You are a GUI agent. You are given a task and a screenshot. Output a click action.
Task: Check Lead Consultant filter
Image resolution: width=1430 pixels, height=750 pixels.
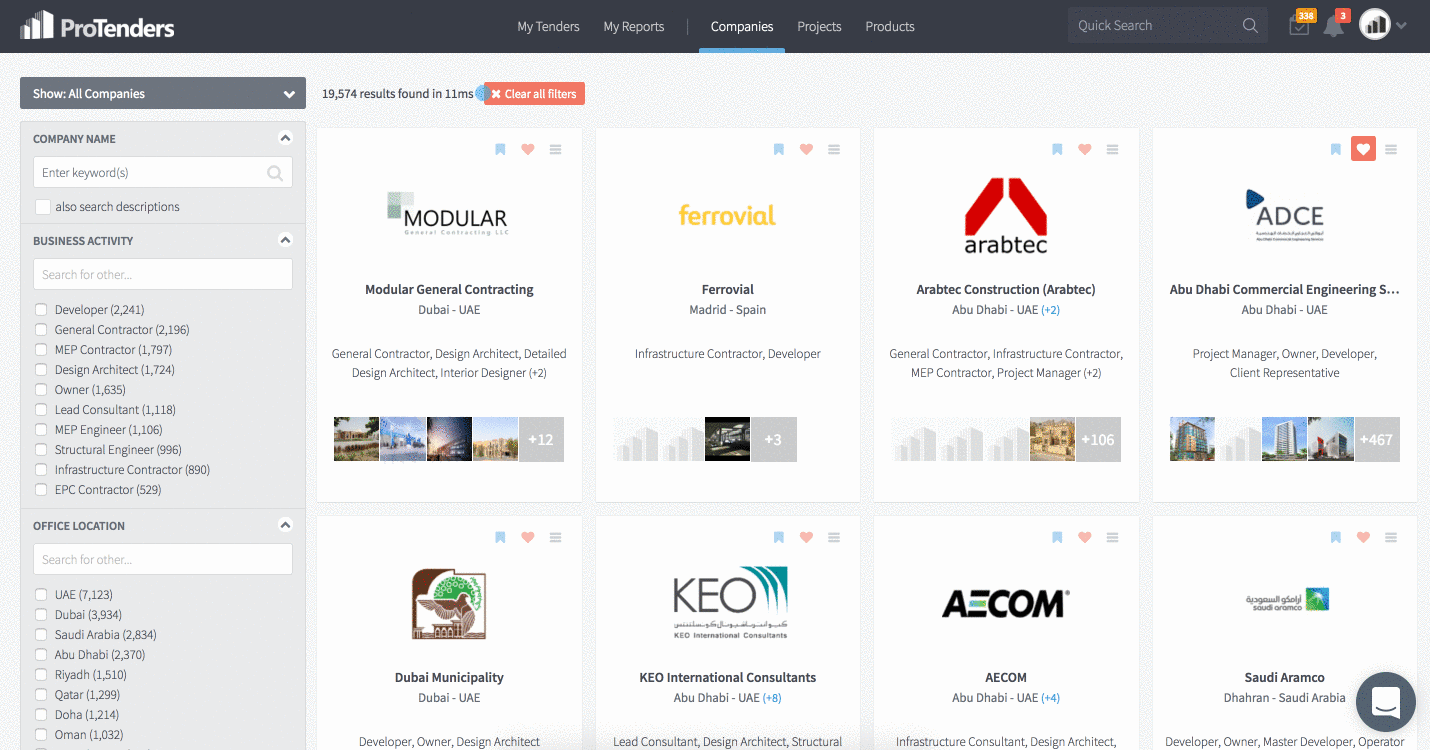pyautogui.click(x=41, y=410)
